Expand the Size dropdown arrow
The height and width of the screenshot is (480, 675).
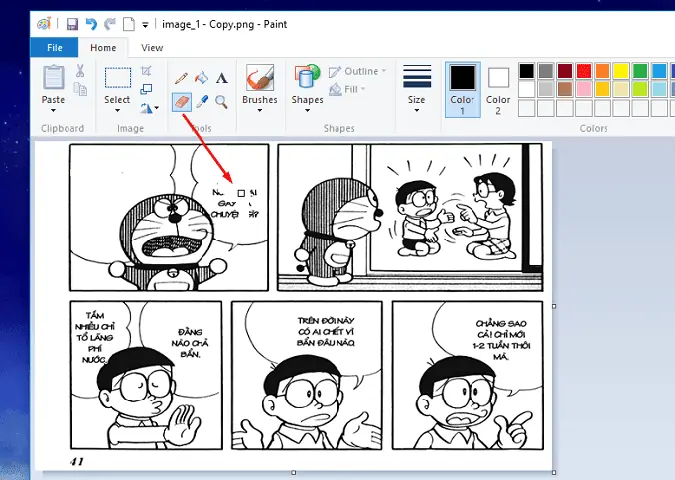pos(417,111)
